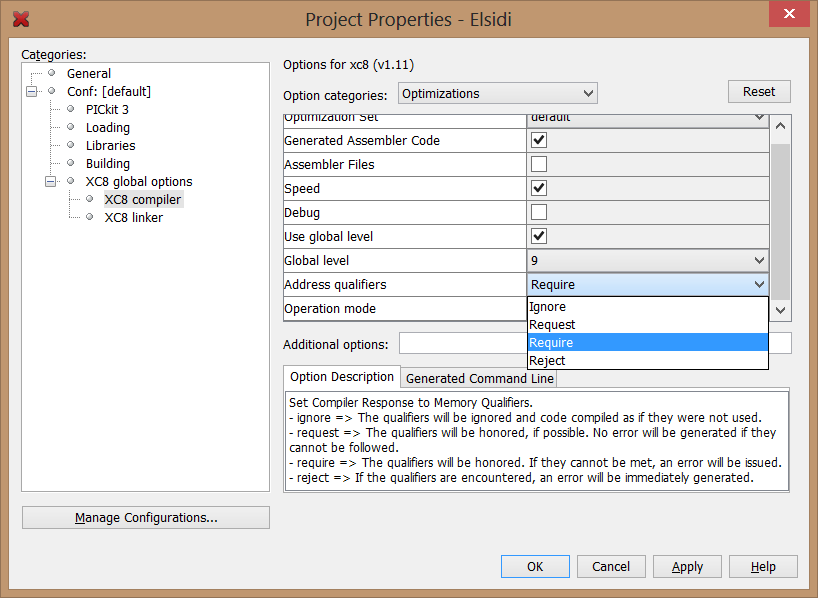Screen dimensions: 818x600
Task: Select XC8 linker in categories tree
Action: (133, 217)
